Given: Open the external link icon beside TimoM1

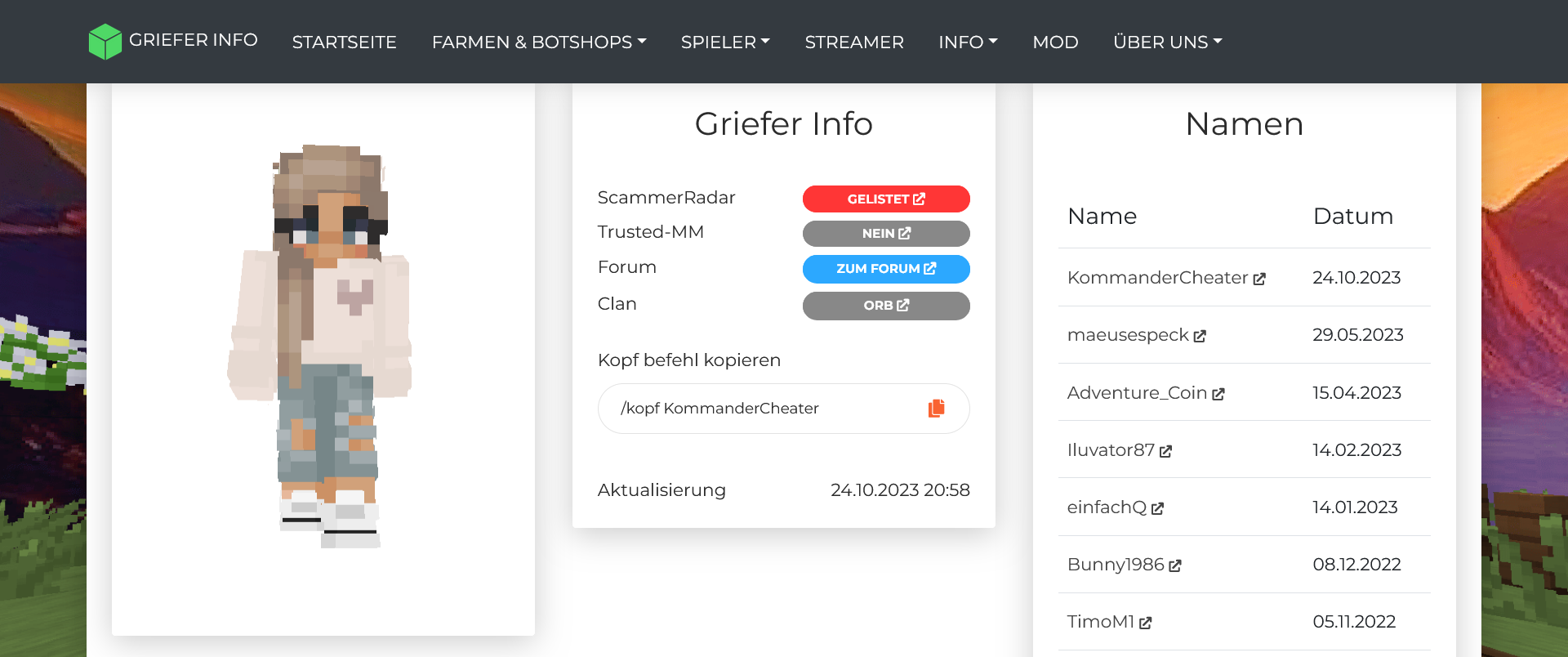Looking at the screenshot, I should [1146, 623].
